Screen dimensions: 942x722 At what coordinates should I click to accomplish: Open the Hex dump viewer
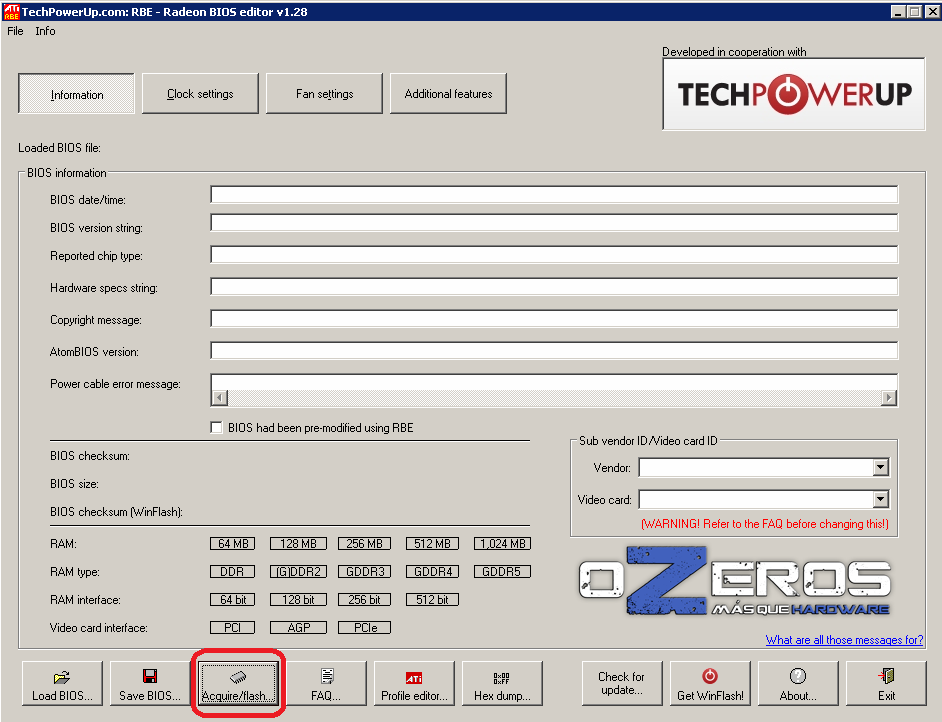(x=502, y=684)
